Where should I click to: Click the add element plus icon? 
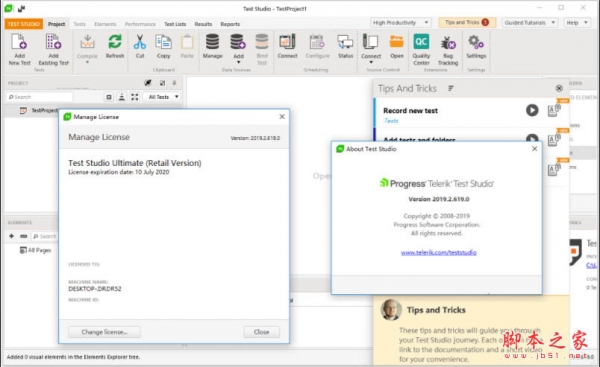[11, 236]
